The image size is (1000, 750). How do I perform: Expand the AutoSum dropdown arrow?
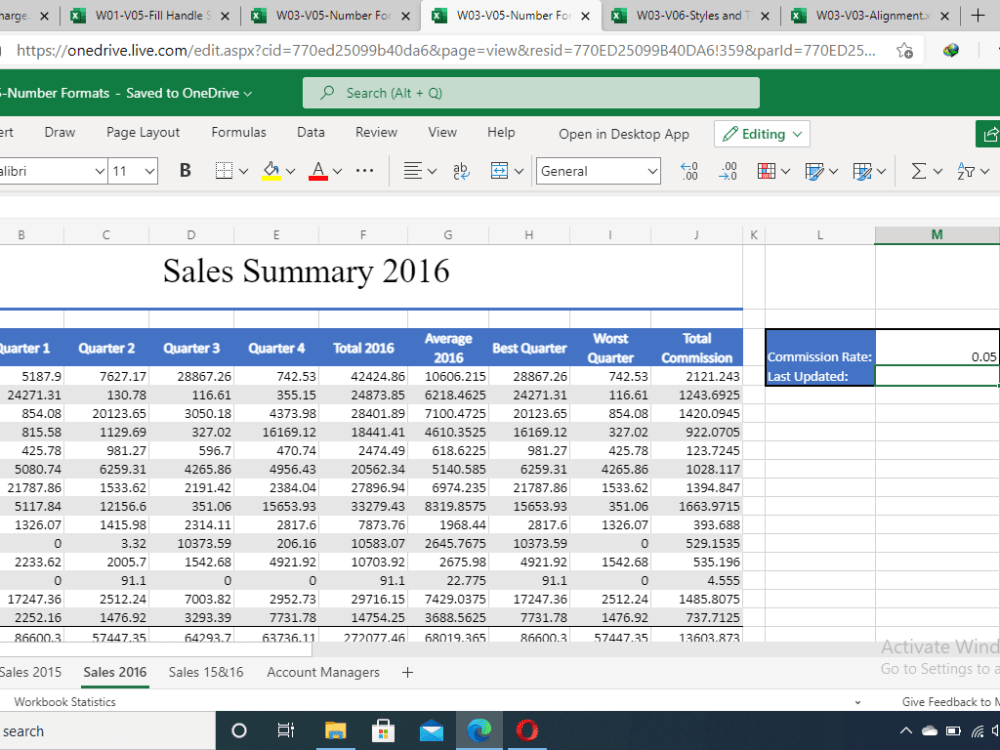click(x=938, y=171)
